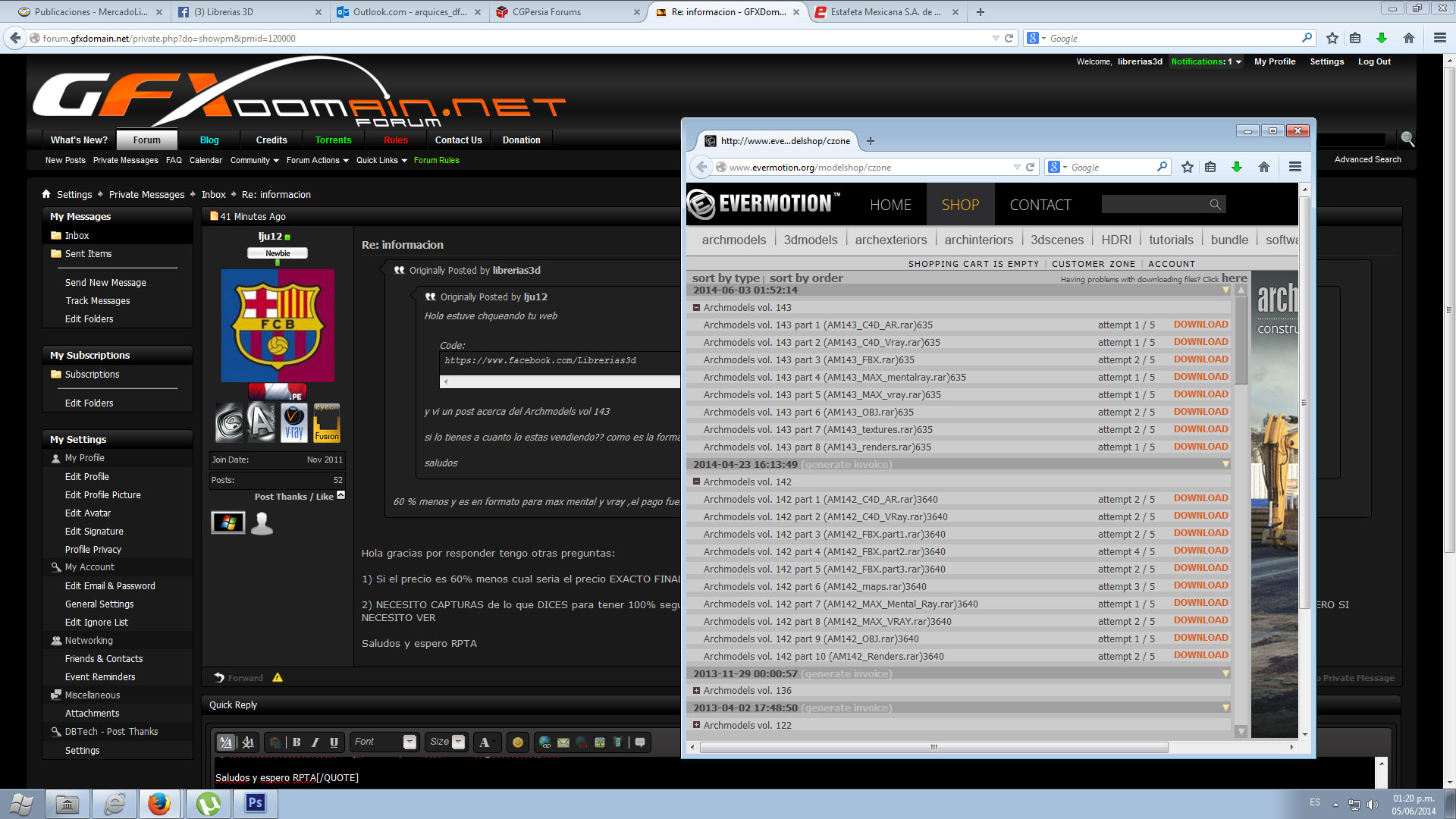The width and height of the screenshot is (1456, 819).
Task: Open Community dropdown menu
Action: (x=255, y=160)
